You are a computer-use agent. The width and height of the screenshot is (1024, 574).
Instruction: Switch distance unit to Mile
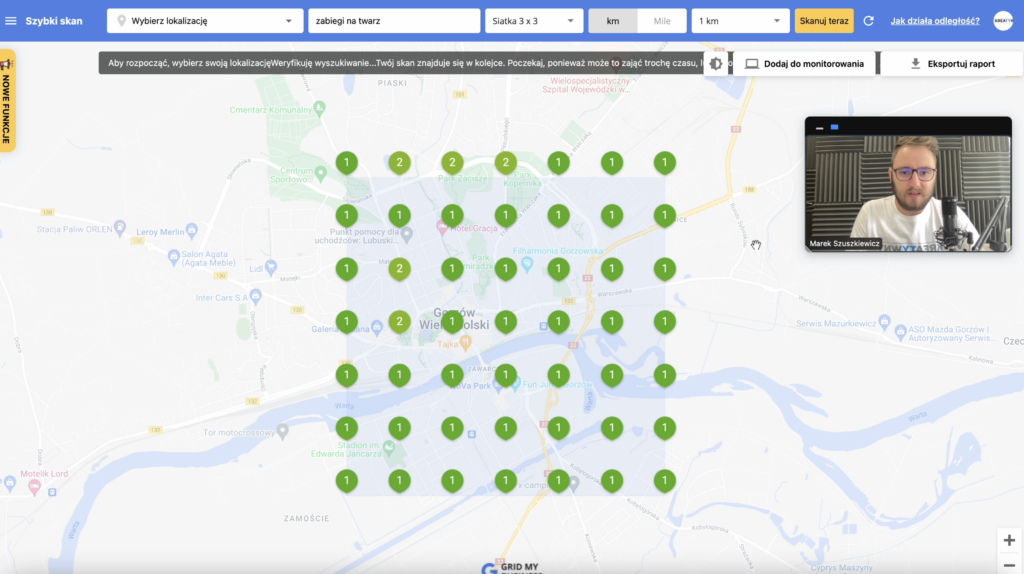point(661,21)
